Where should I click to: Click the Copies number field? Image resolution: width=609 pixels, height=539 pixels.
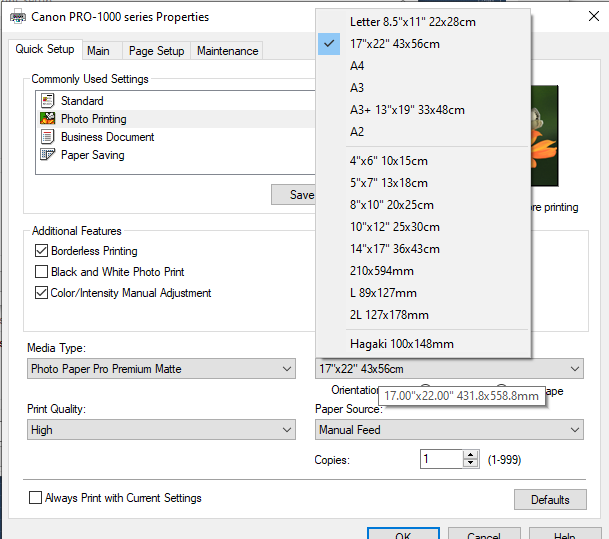[x=440, y=459]
